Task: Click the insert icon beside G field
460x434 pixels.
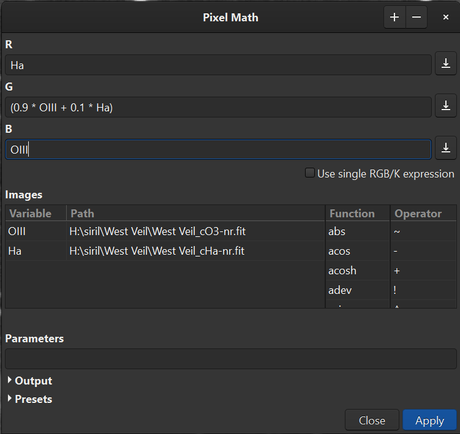Action: tap(446, 106)
